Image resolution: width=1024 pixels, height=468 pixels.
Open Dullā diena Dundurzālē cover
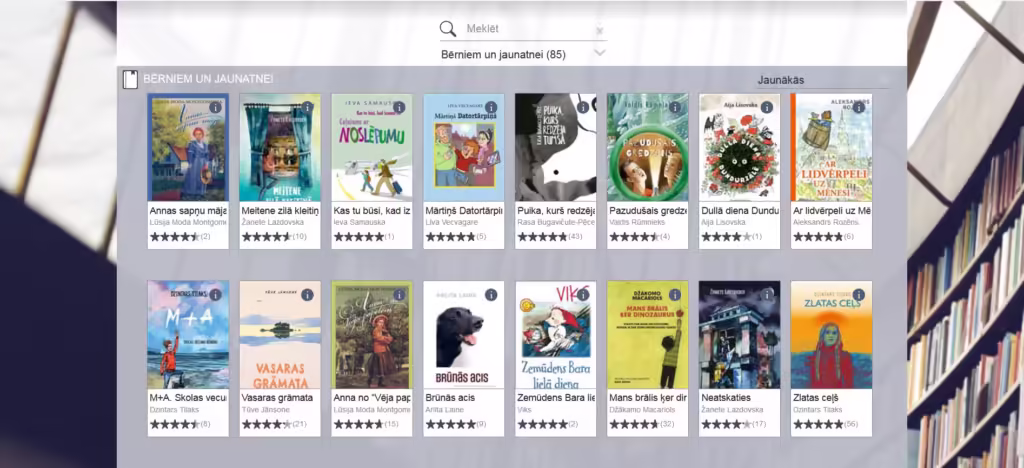(739, 148)
